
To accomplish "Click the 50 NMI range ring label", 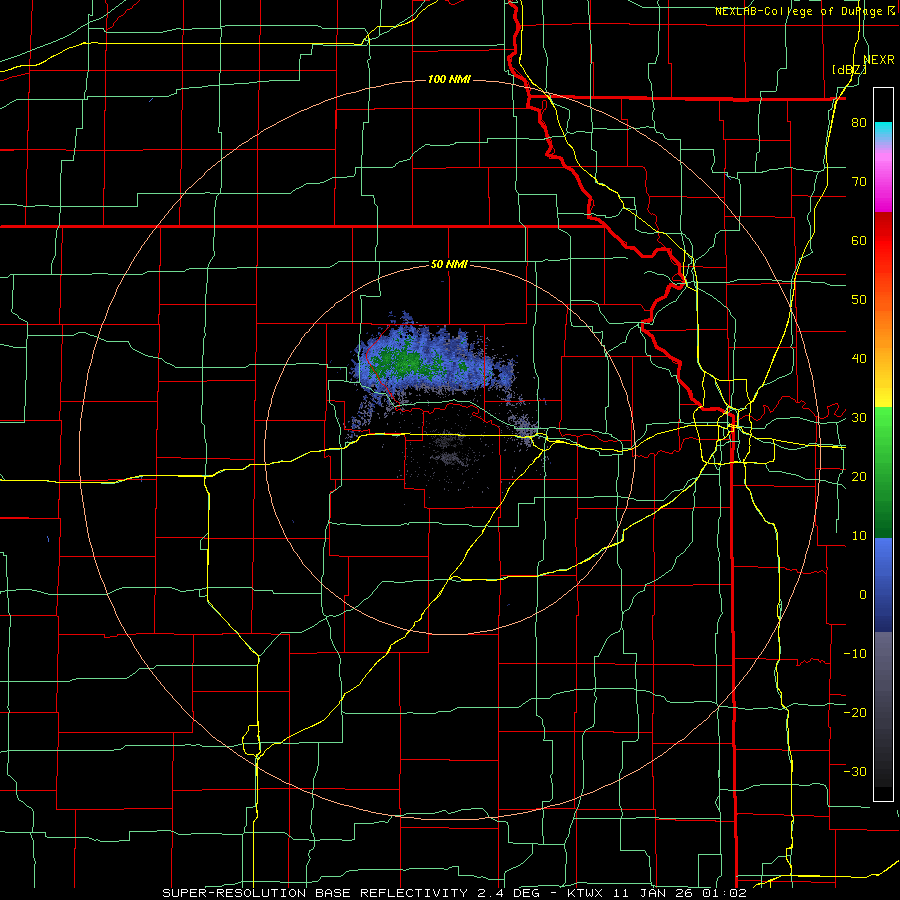I will (449, 264).
